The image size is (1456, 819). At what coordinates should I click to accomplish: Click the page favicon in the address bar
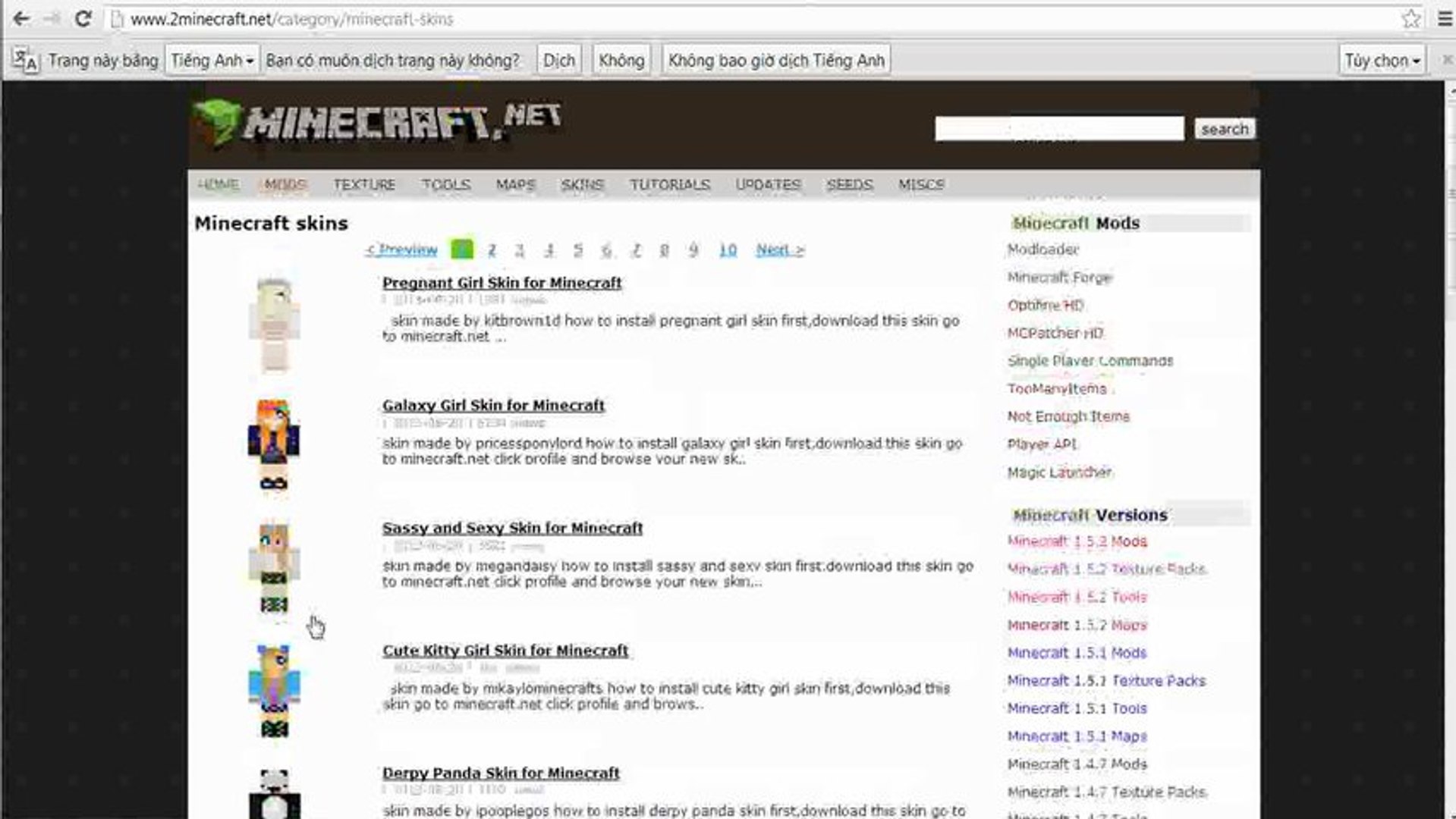(115, 19)
